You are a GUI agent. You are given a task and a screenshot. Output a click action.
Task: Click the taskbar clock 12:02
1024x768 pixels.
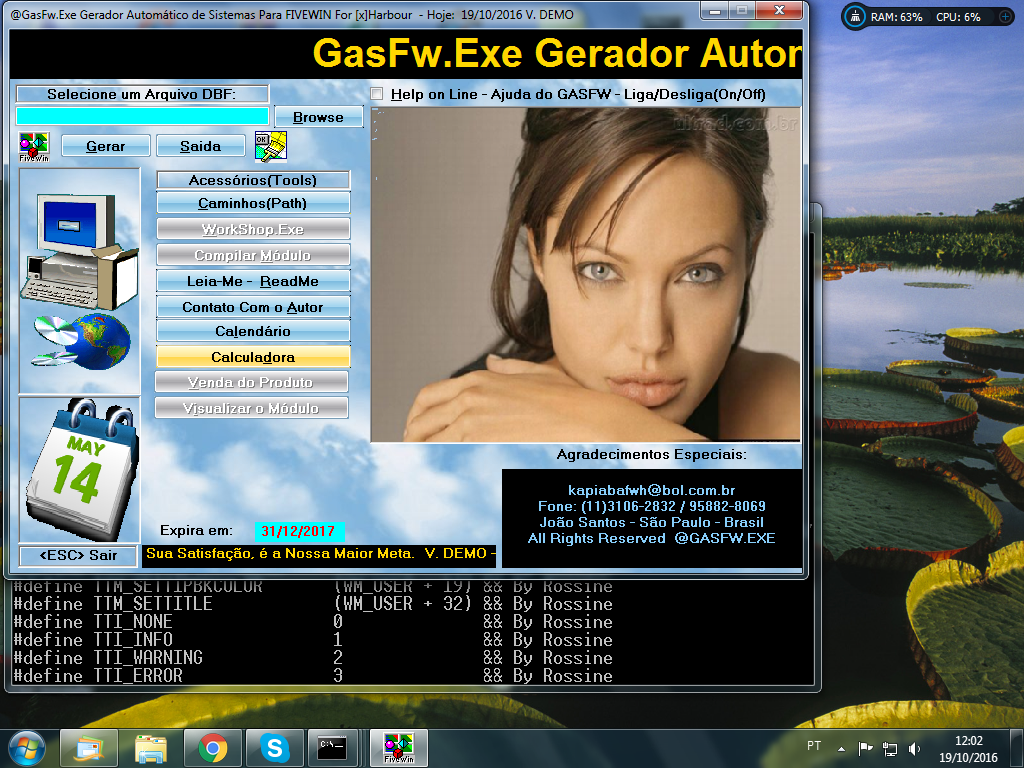click(968, 741)
